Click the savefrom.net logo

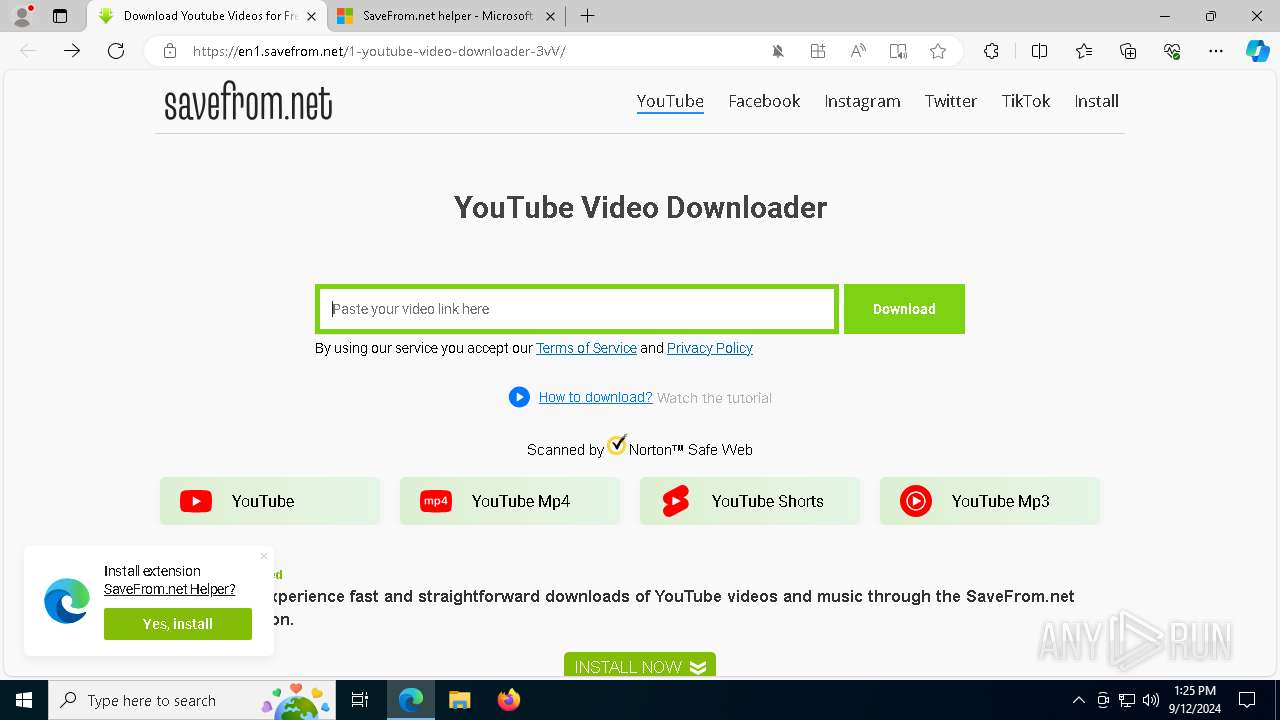248,102
